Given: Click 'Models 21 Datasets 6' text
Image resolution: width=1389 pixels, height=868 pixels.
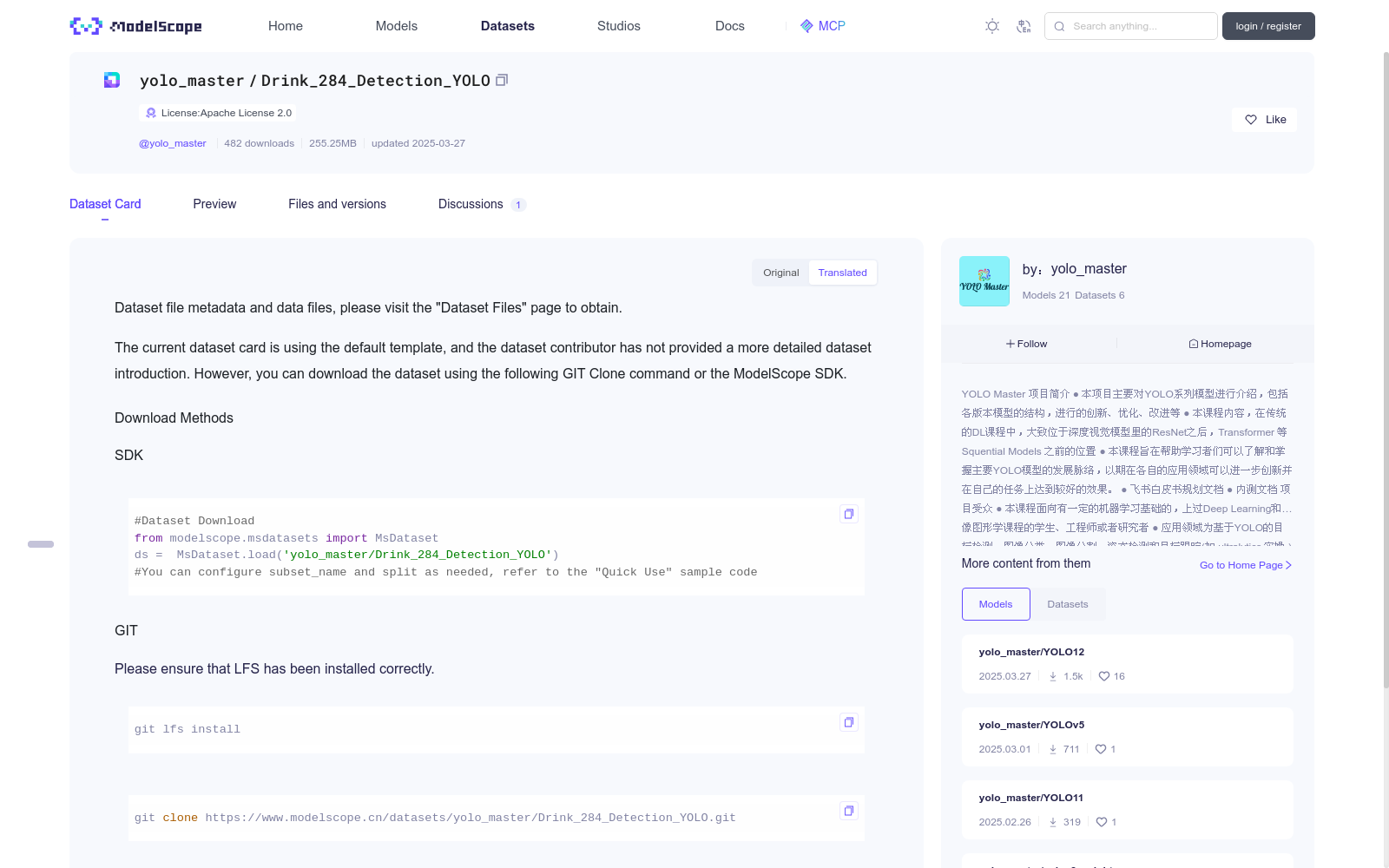Looking at the screenshot, I should (1073, 295).
